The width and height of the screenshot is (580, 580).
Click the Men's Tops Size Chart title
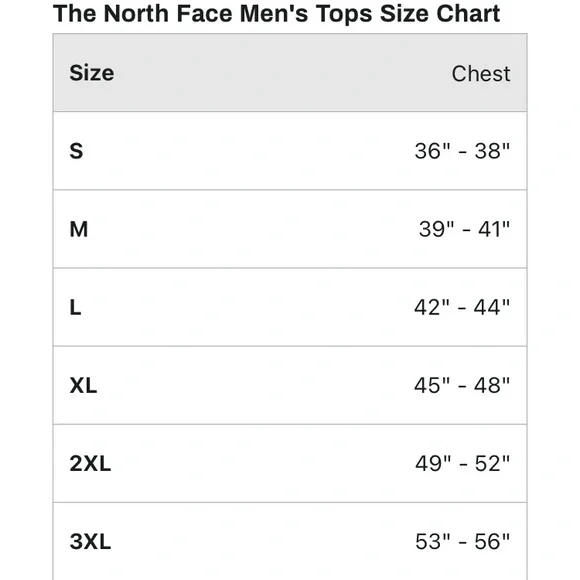(276, 14)
